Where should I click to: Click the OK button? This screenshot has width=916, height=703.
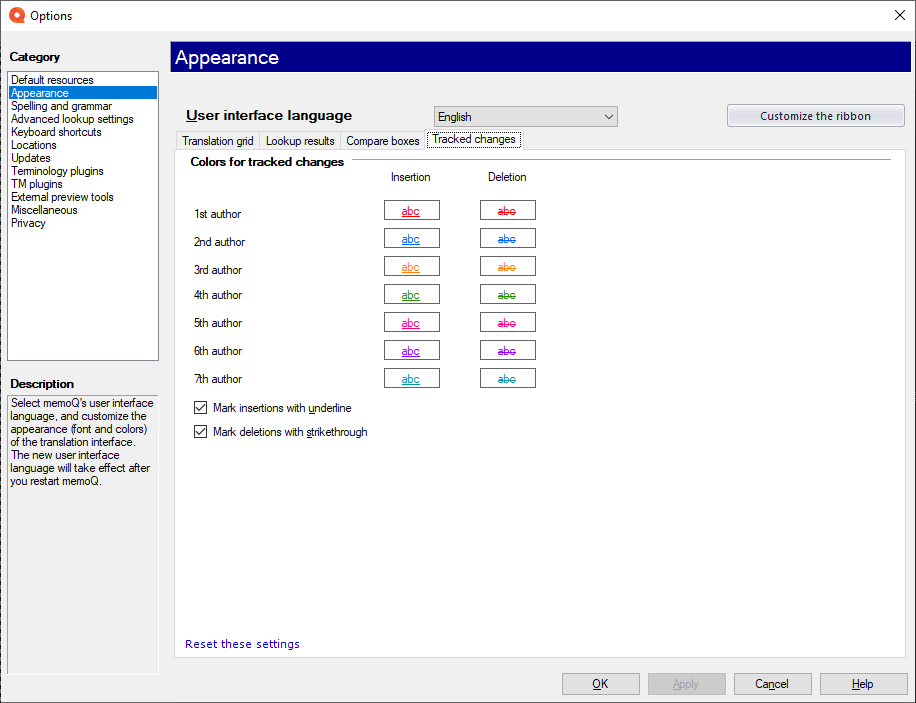pos(601,684)
